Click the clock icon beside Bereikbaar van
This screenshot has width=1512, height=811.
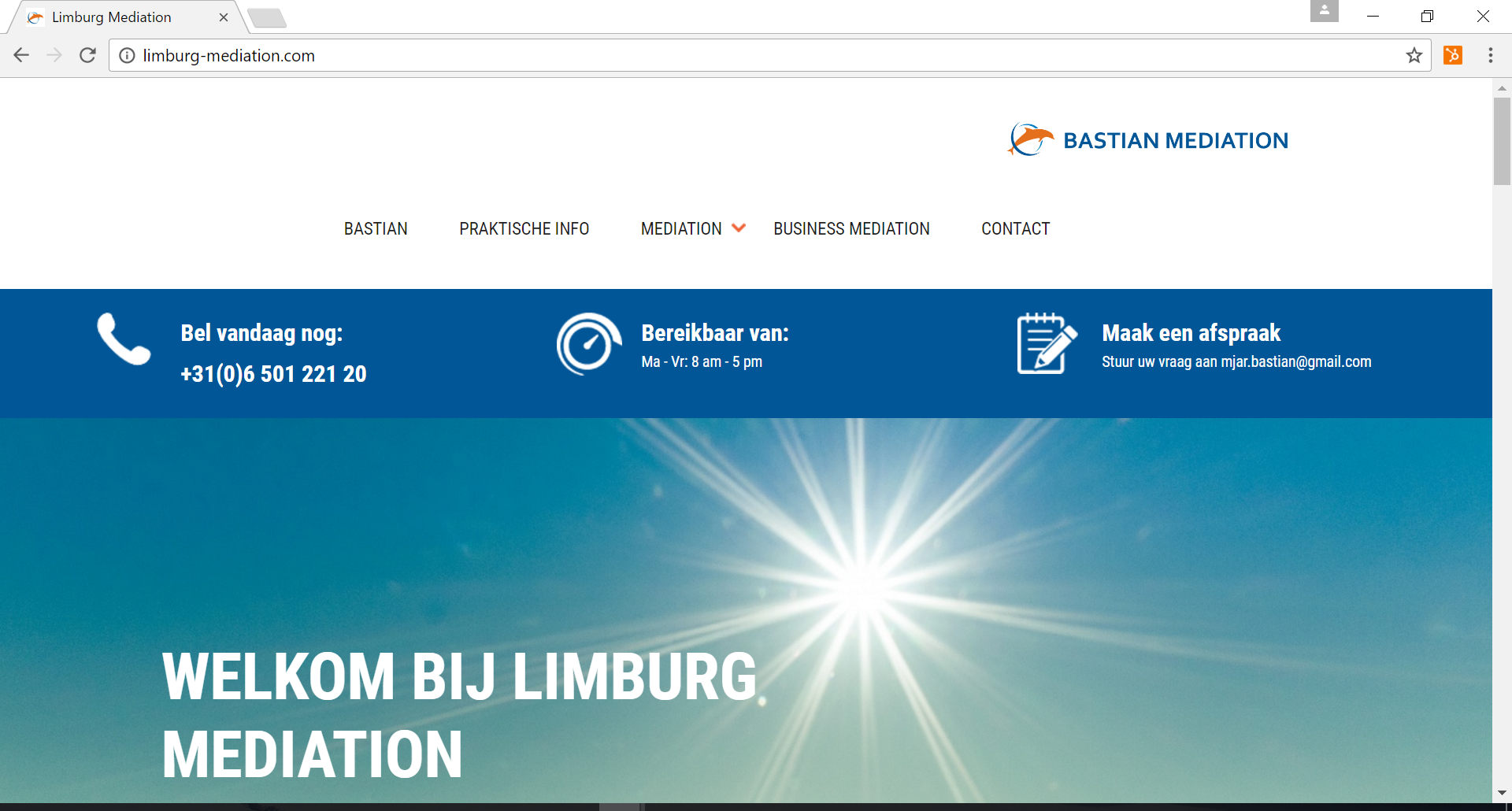pos(588,344)
